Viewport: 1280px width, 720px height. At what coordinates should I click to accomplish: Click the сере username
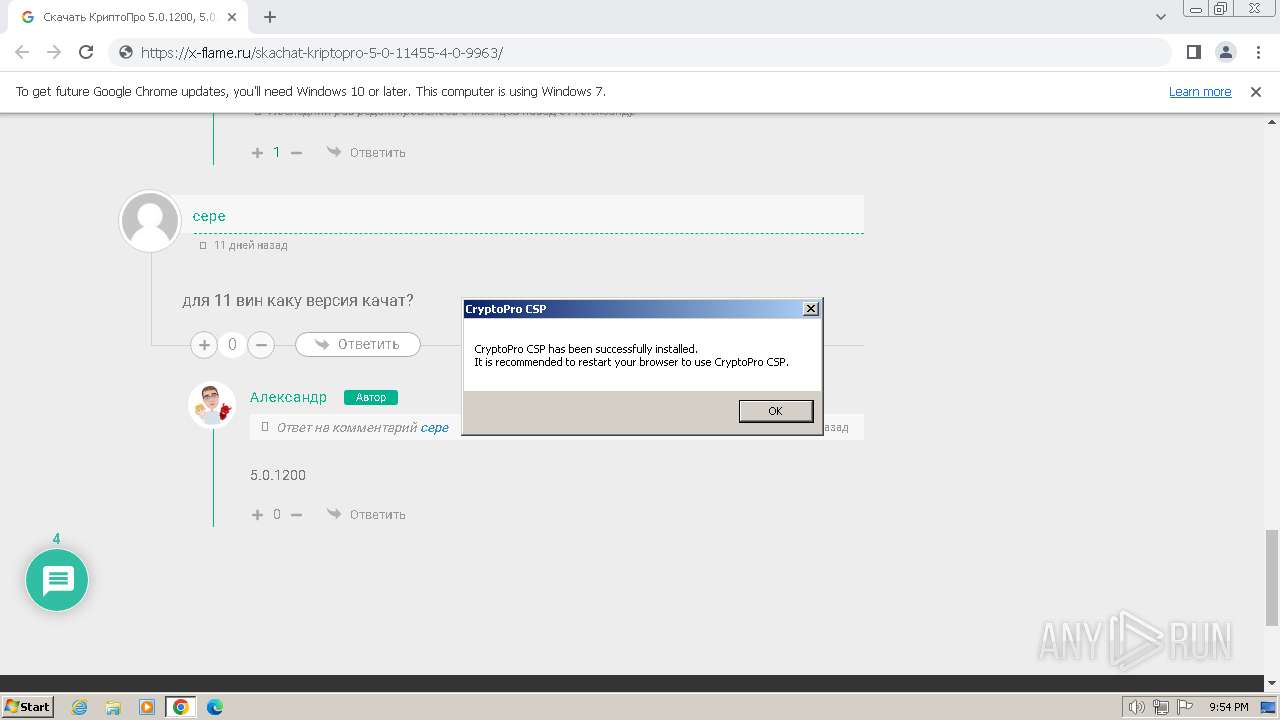tap(209, 216)
